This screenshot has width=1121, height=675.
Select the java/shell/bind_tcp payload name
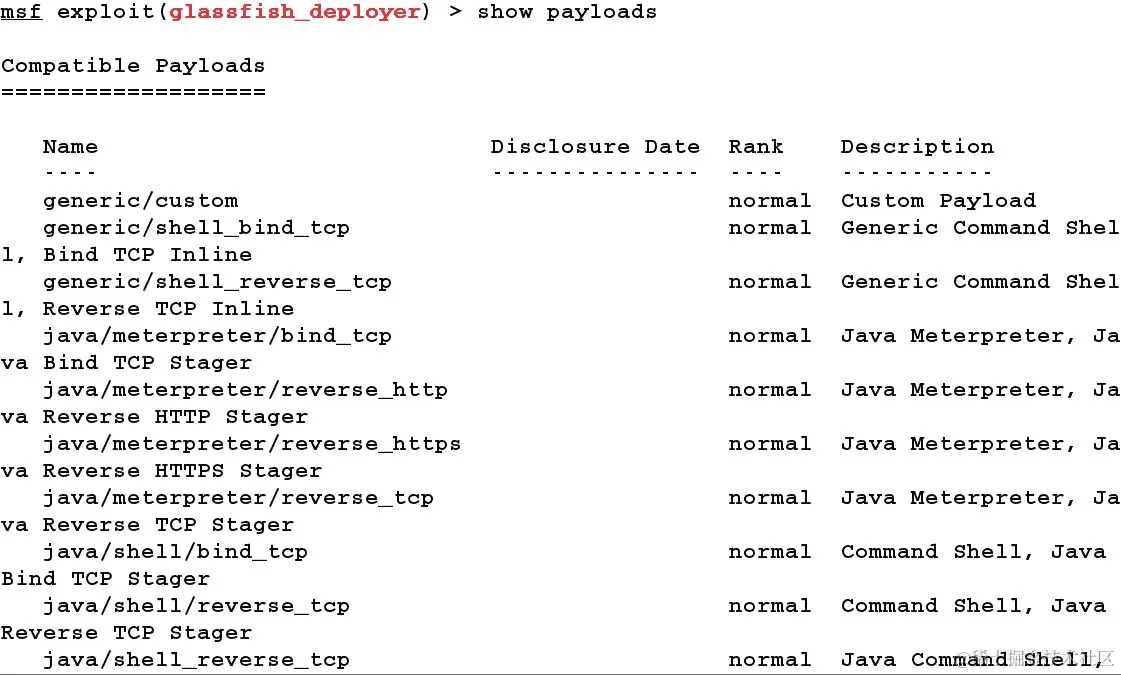(x=175, y=552)
